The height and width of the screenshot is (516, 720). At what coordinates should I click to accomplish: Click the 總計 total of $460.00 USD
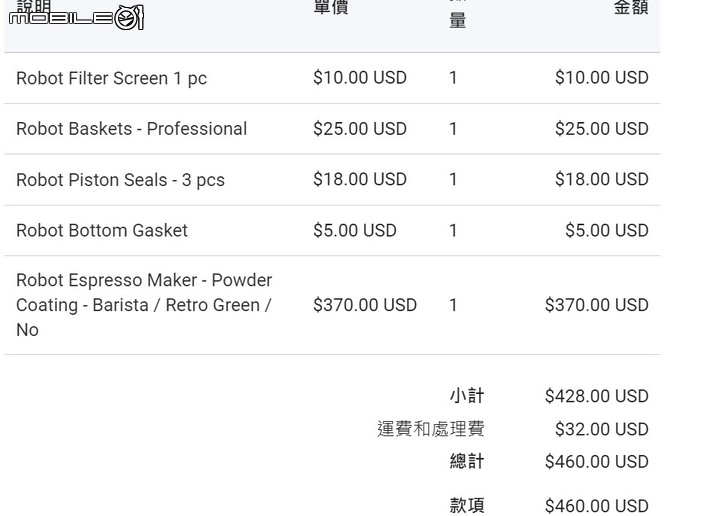pyautogui.click(x=596, y=461)
